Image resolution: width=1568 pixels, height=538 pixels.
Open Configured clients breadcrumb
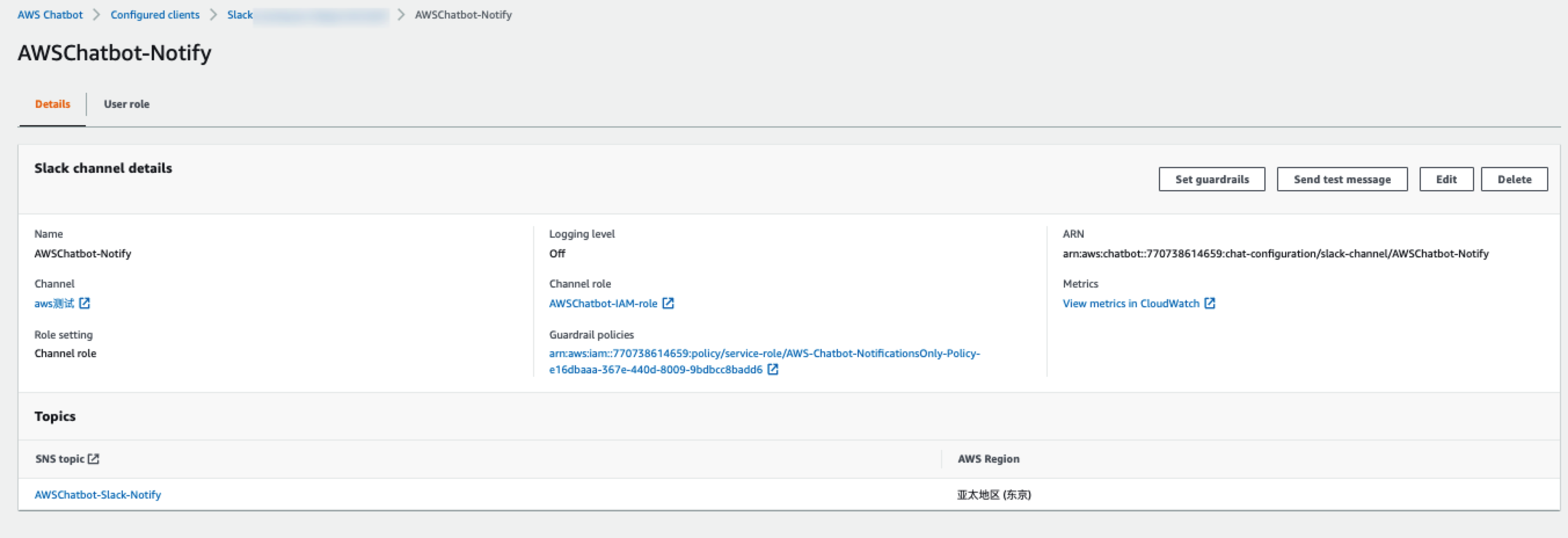click(155, 14)
